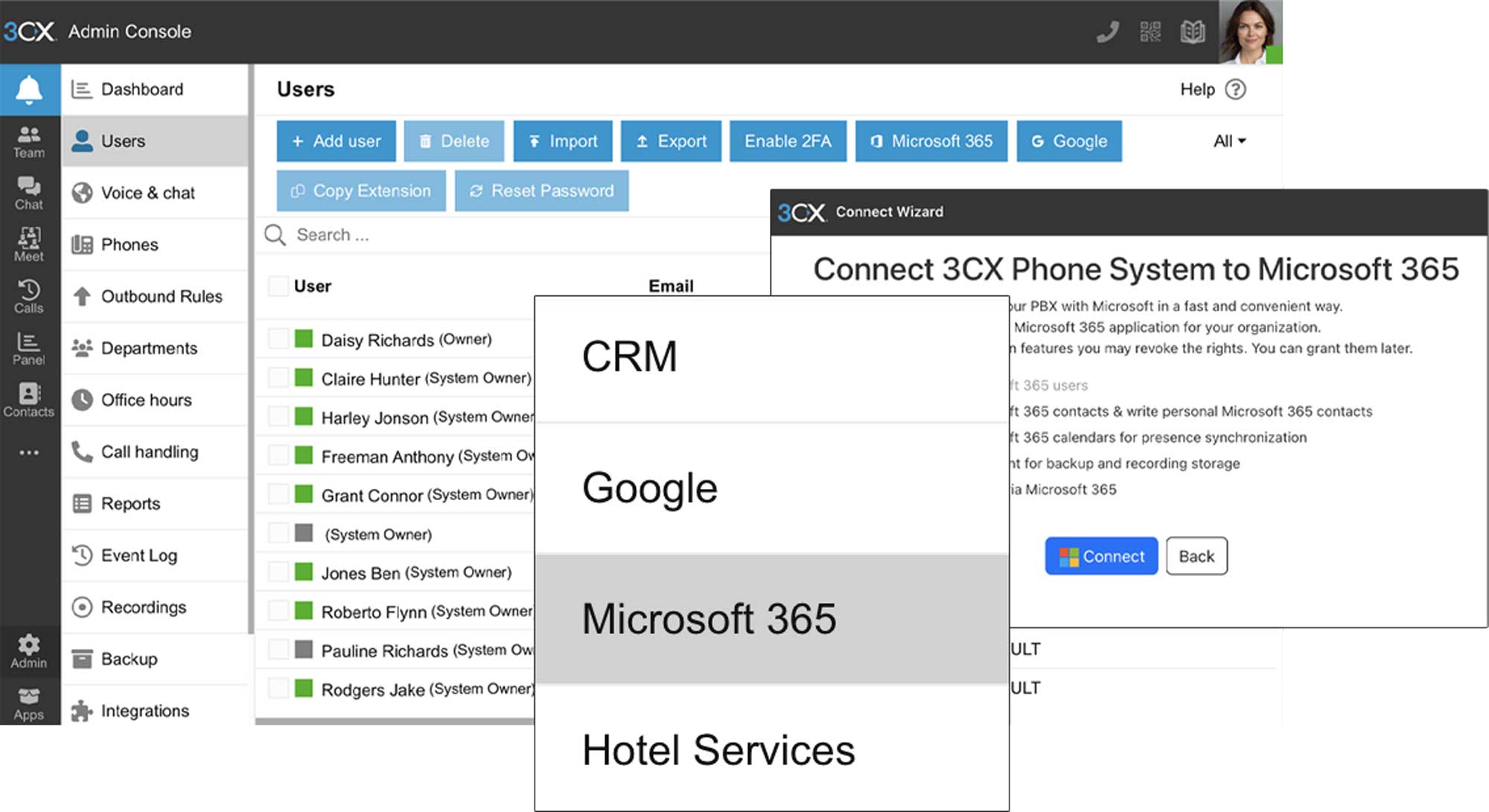Open the Chat sidebar icon

tap(29, 194)
